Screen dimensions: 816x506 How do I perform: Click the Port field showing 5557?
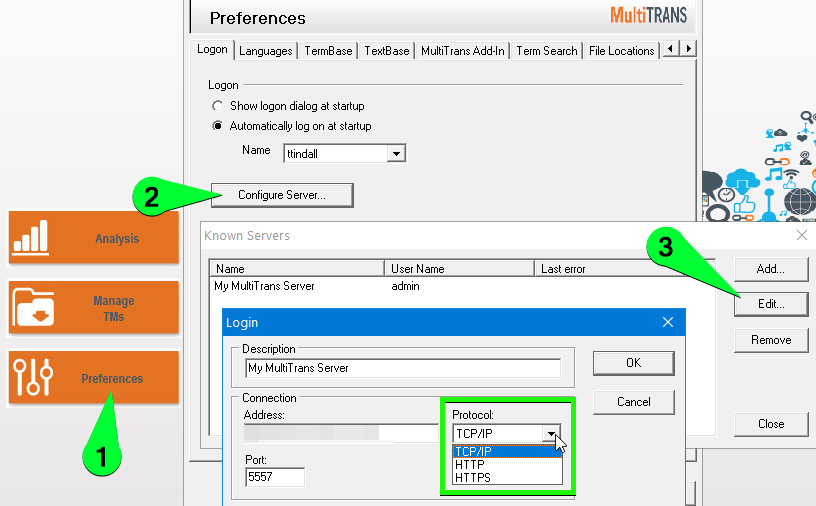point(275,477)
